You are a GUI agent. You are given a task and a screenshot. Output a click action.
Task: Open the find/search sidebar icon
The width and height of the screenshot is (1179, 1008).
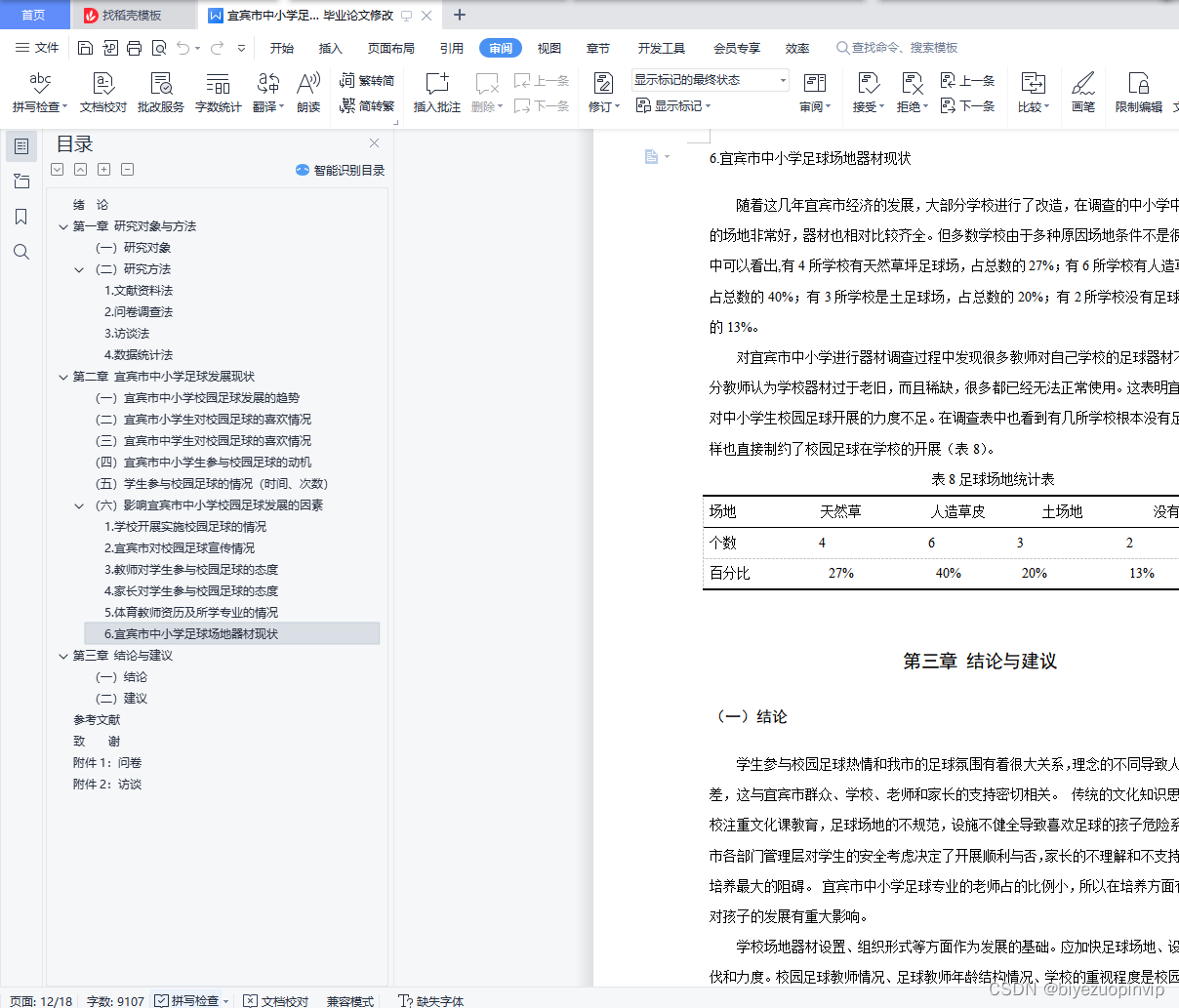coord(21,252)
